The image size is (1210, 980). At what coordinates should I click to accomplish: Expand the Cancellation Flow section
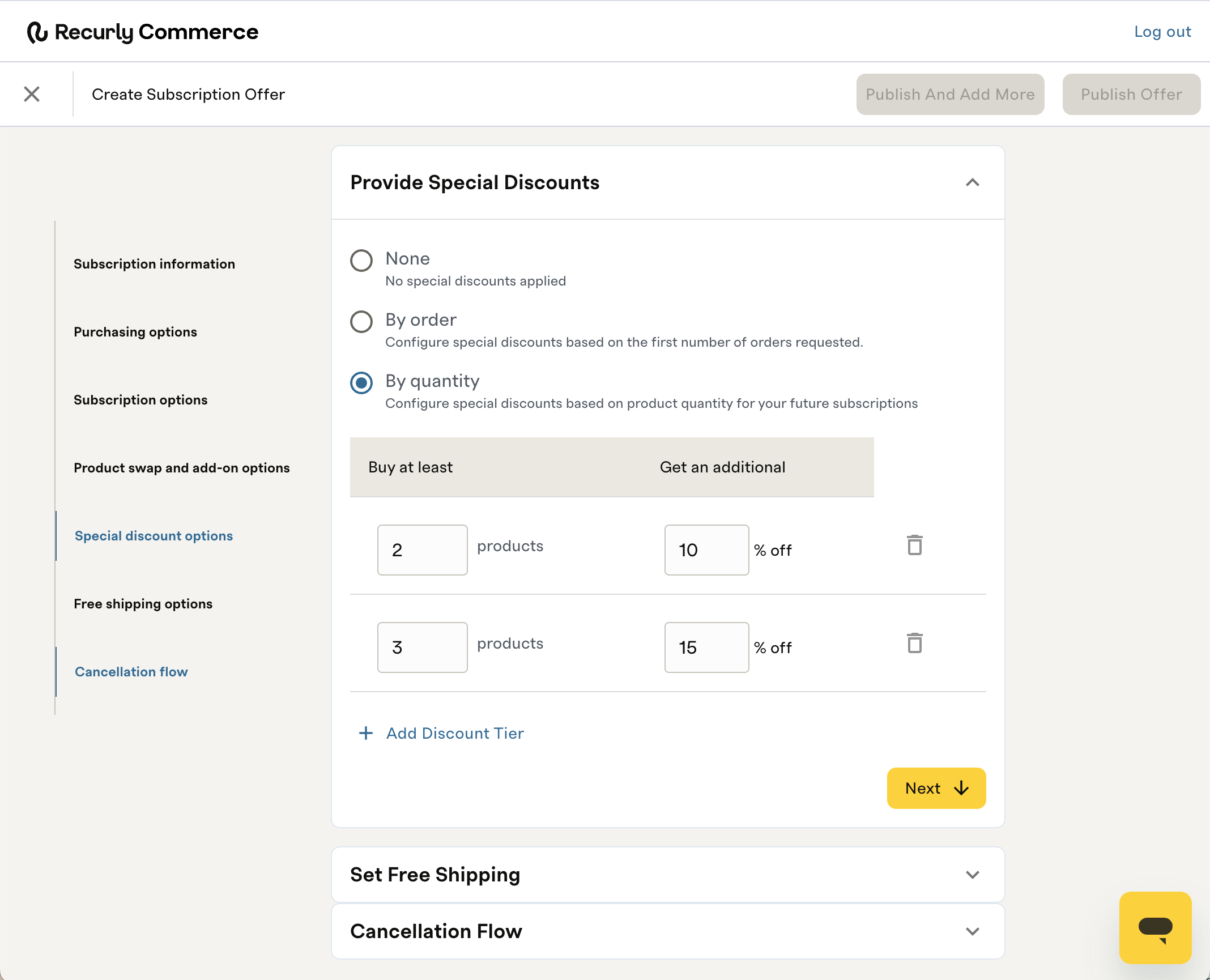click(972, 931)
